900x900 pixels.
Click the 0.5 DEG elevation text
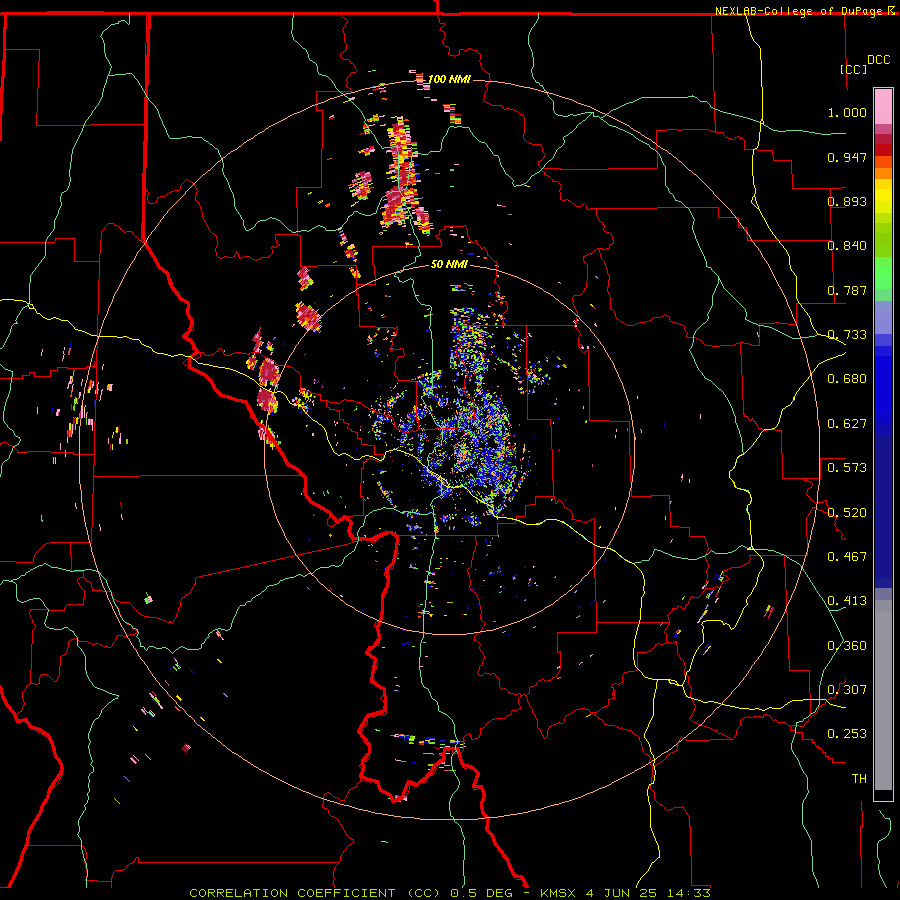481,893
